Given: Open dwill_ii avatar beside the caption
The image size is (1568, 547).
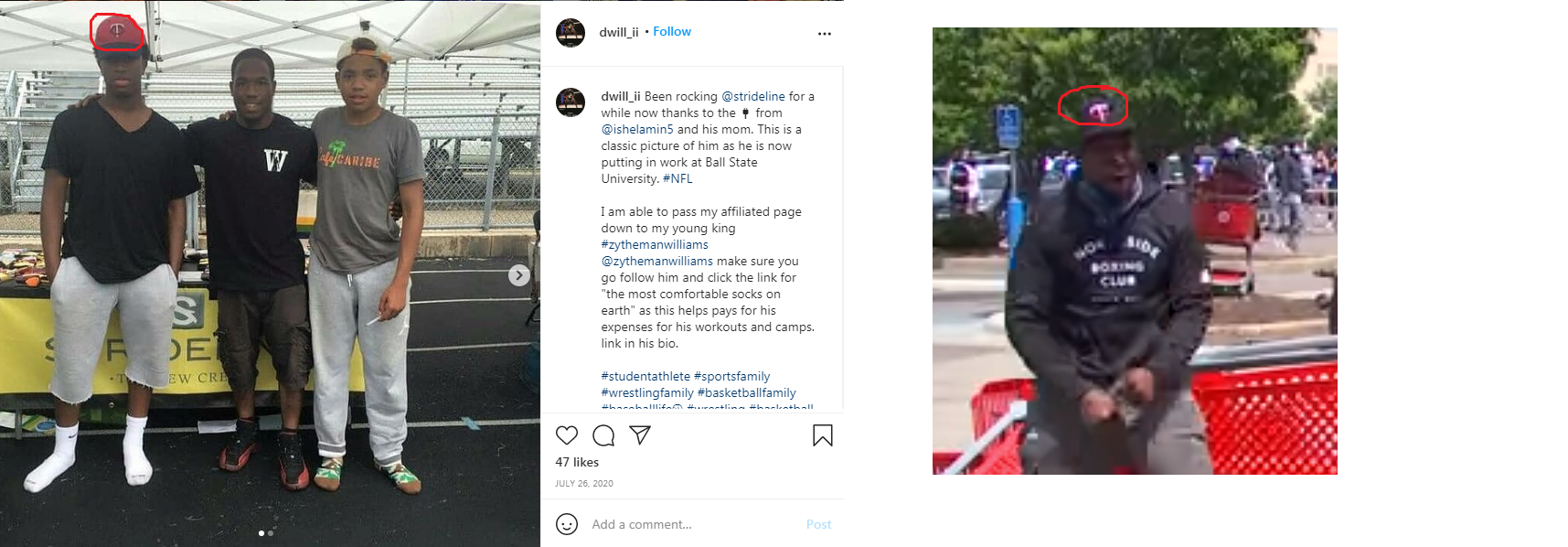Looking at the screenshot, I should [571, 102].
